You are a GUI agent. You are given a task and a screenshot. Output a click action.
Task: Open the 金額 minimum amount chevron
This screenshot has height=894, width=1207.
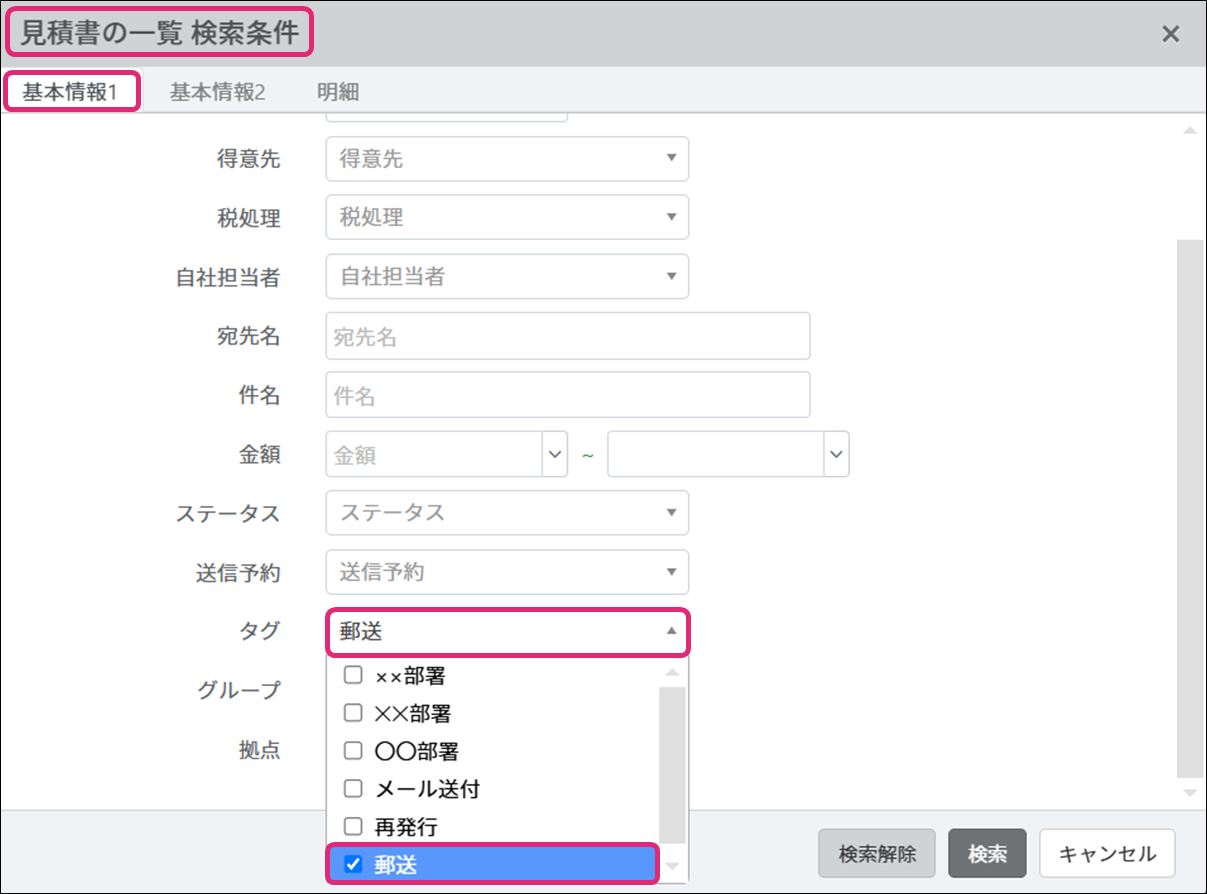coord(555,455)
